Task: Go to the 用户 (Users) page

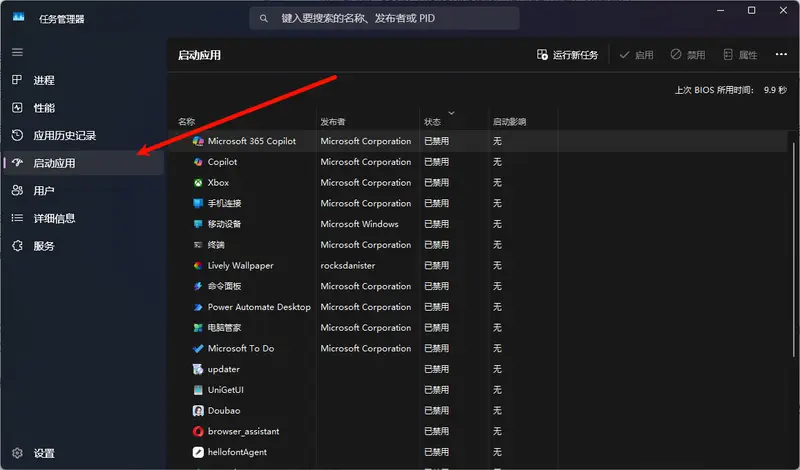Action: 83,190
